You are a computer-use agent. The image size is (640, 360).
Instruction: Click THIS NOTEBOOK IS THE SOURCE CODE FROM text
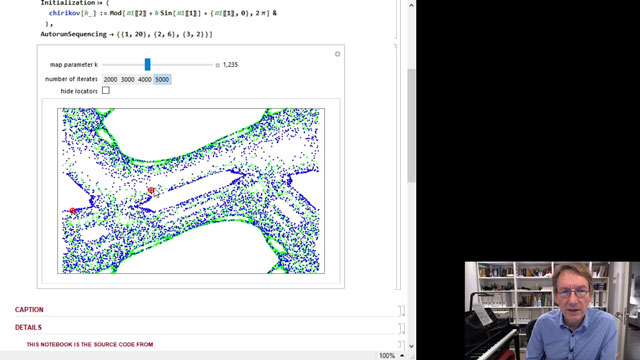click(90, 344)
